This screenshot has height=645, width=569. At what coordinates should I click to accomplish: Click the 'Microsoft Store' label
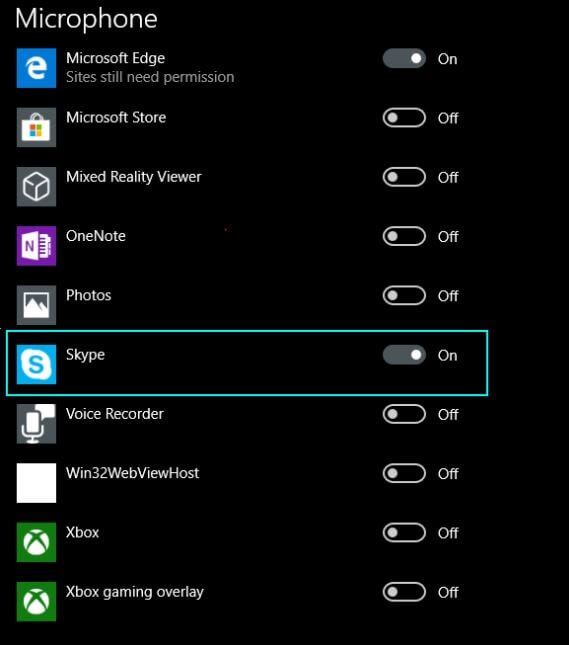point(116,117)
